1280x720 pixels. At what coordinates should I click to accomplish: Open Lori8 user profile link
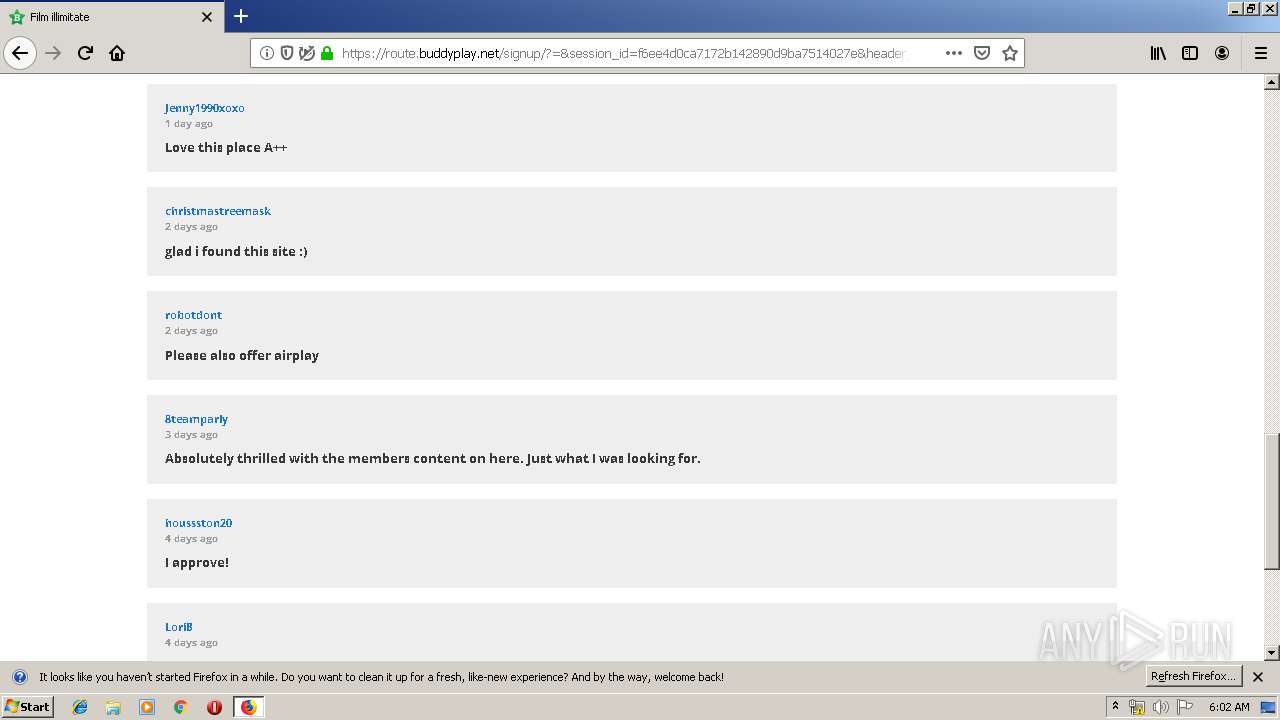point(179,627)
